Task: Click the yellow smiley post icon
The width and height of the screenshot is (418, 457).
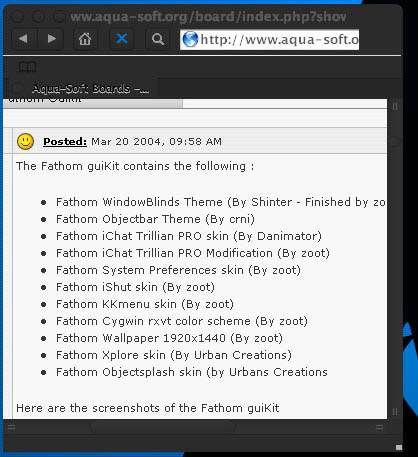Action: click(25, 141)
